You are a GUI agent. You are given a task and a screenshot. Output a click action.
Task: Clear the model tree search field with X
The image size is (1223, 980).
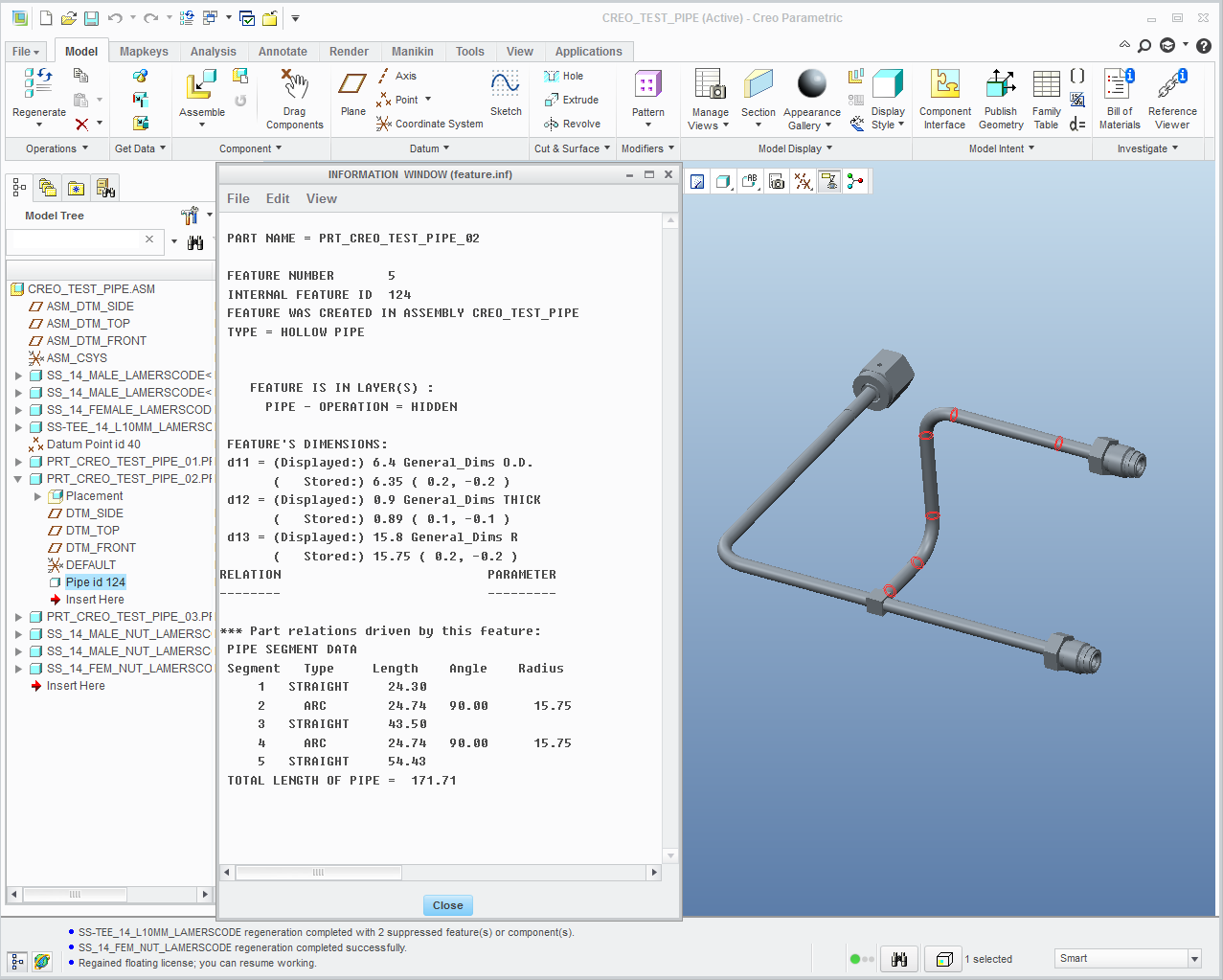pos(149,239)
